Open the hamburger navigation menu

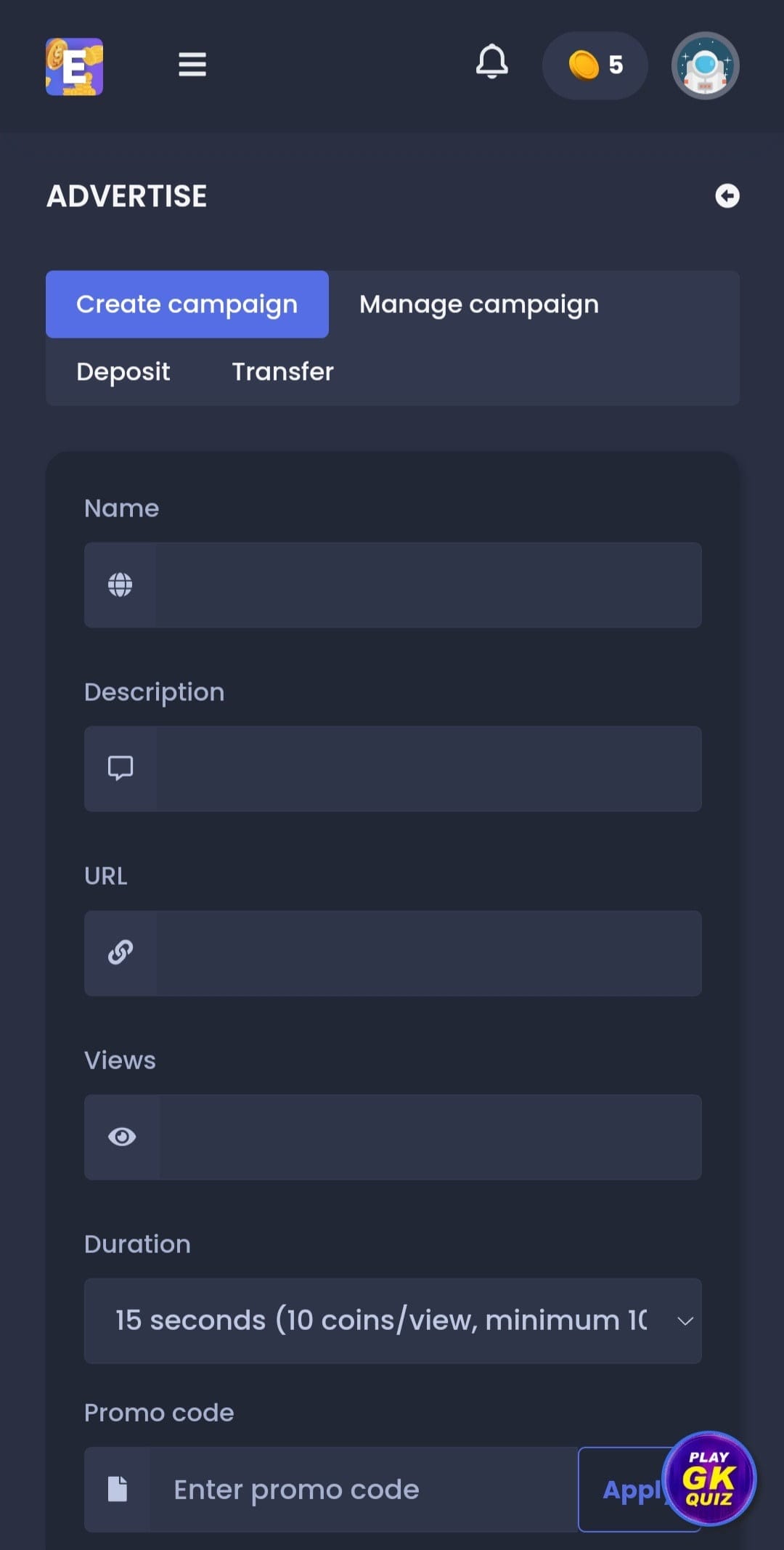point(192,65)
